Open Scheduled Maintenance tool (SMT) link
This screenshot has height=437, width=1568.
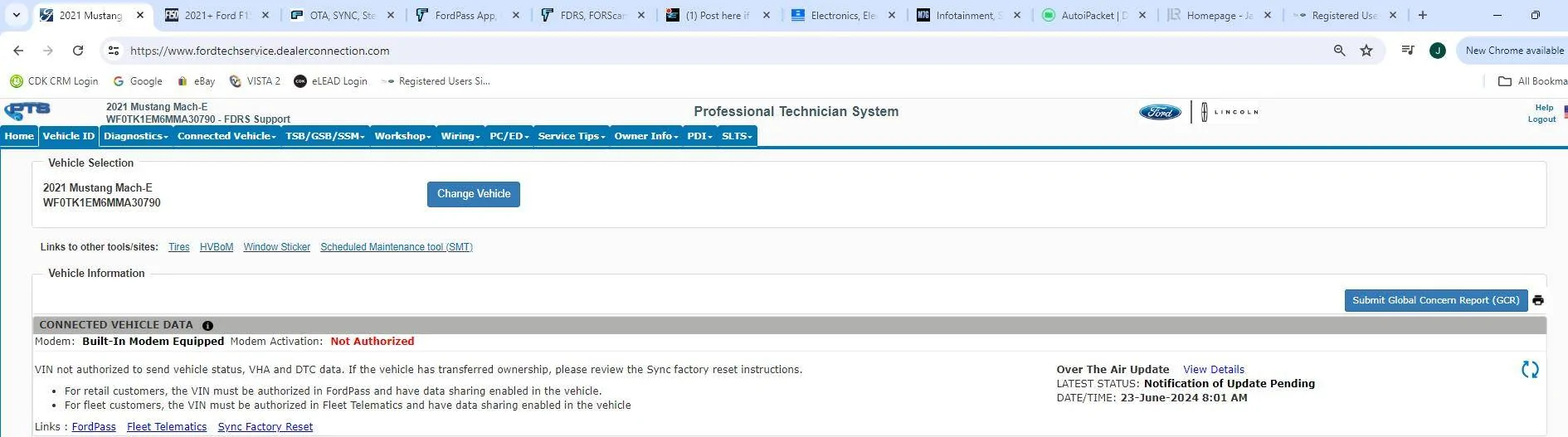(397, 247)
